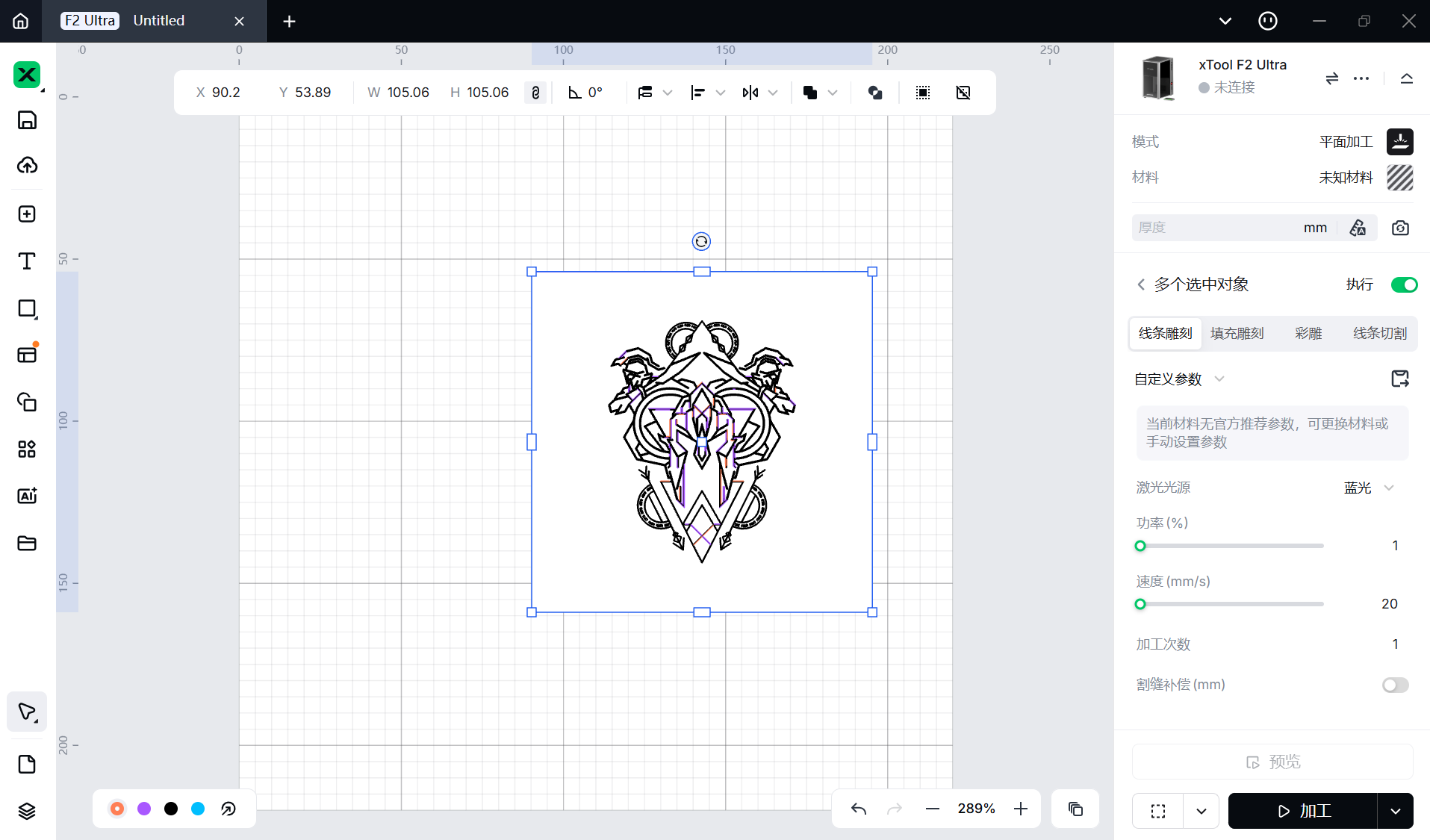Image resolution: width=1430 pixels, height=840 pixels.
Task: Click the 预览 preview button
Action: [x=1272, y=762]
